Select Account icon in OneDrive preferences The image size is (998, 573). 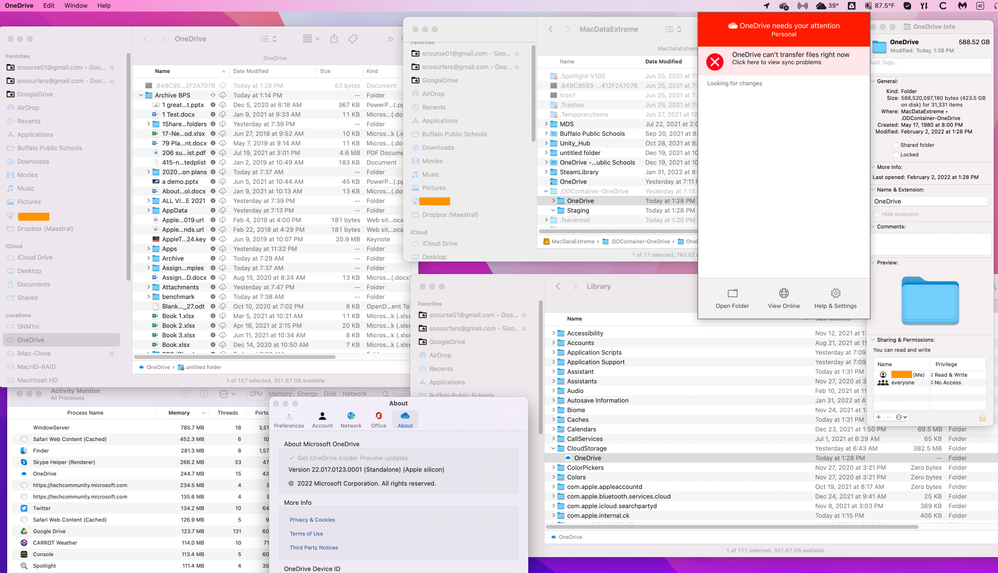click(322, 416)
